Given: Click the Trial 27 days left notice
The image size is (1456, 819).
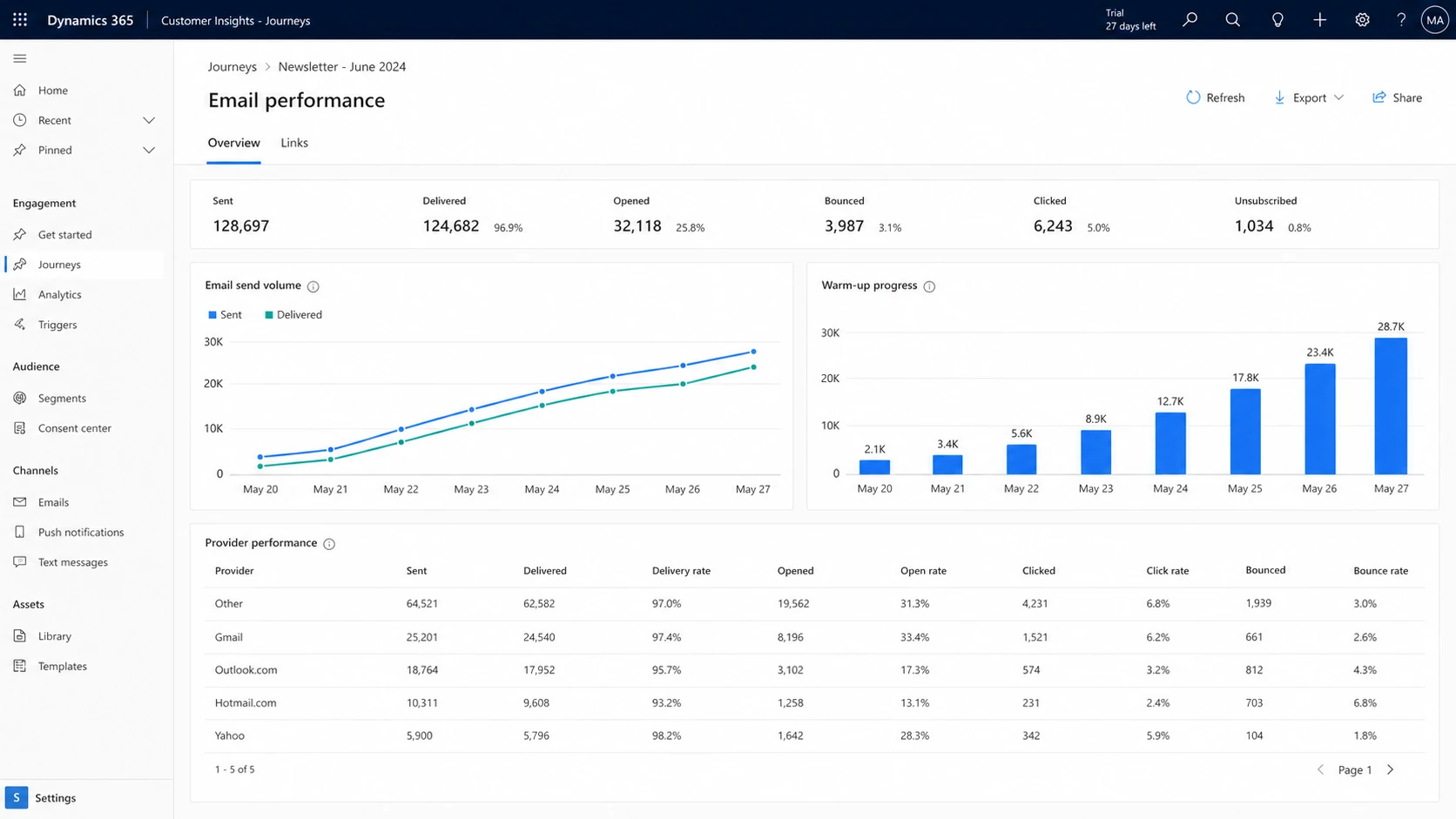Looking at the screenshot, I should pyautogui.click(x=1130, y=19).
